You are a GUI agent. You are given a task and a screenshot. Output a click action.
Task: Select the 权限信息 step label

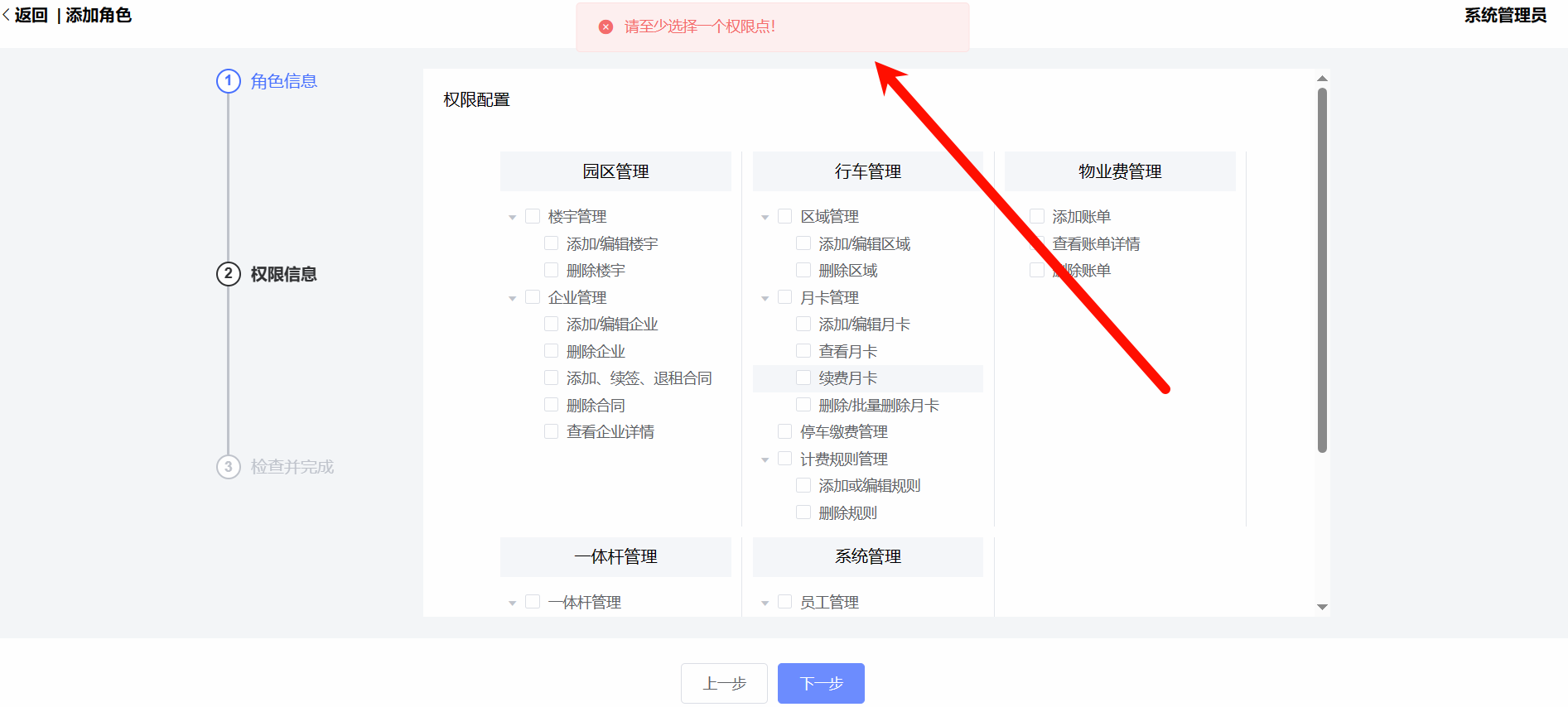point(284,274)
